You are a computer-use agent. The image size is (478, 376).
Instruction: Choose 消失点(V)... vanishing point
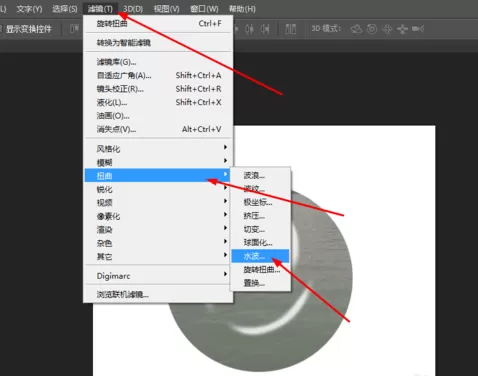coord(158,129)
